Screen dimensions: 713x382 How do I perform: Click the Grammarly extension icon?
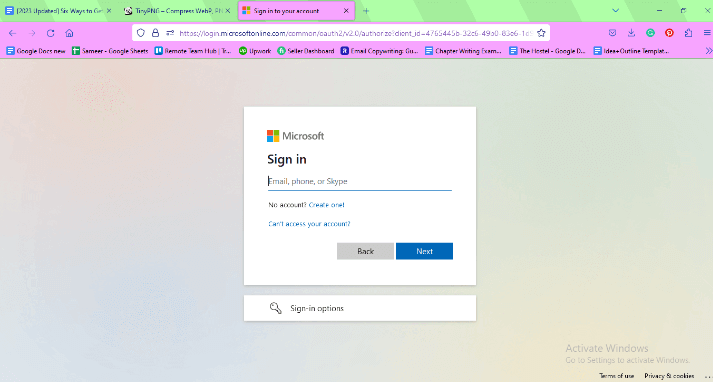[x=650, y=33]
